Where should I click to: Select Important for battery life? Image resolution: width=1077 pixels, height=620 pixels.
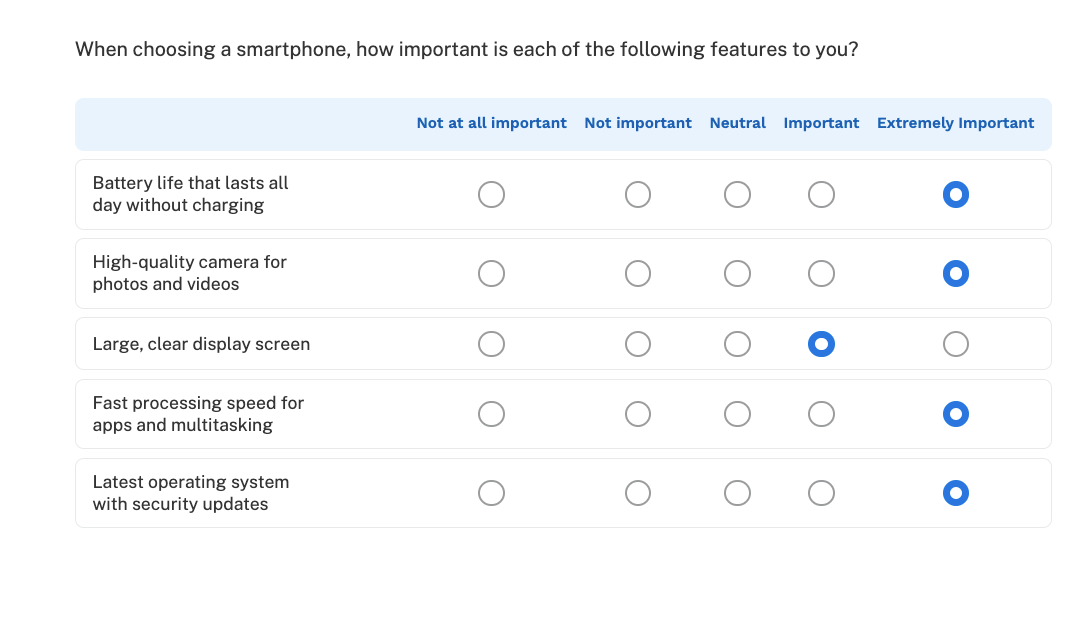(x=821, y=194)
